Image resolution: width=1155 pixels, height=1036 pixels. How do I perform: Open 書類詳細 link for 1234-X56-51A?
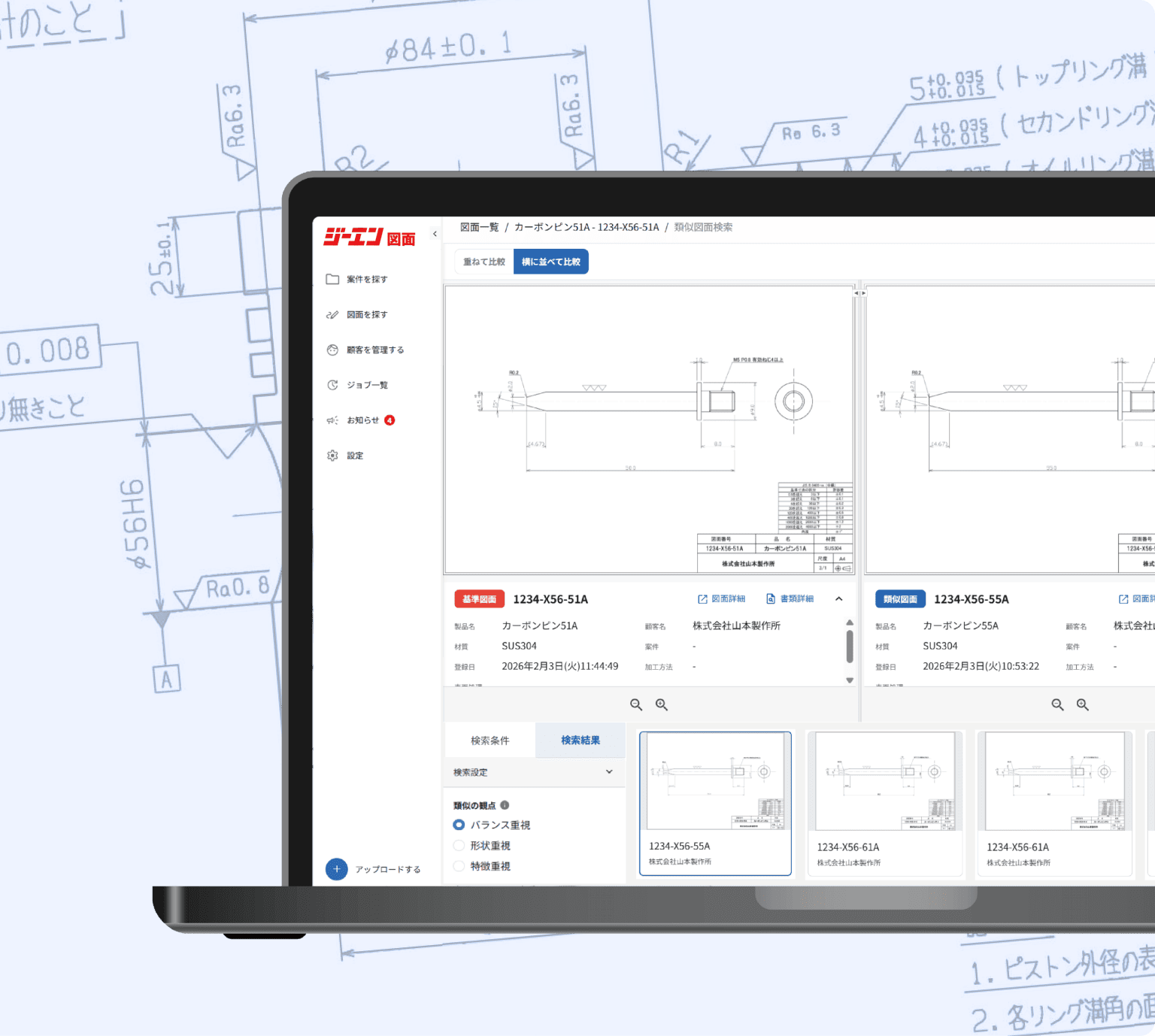(790, 599)
